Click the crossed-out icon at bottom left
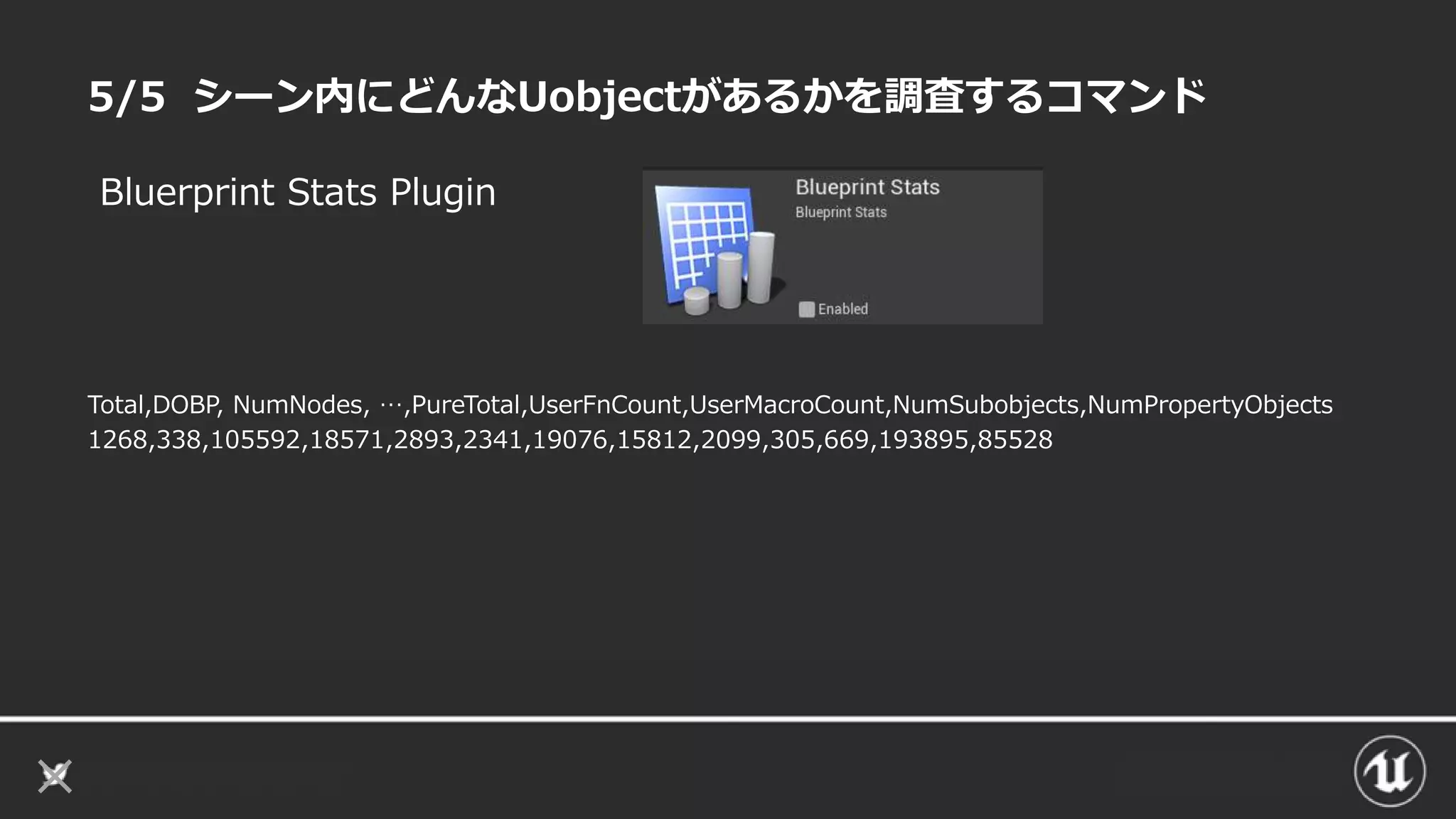The width and height of the screenshot is (1456, 819). pos(55,776)
